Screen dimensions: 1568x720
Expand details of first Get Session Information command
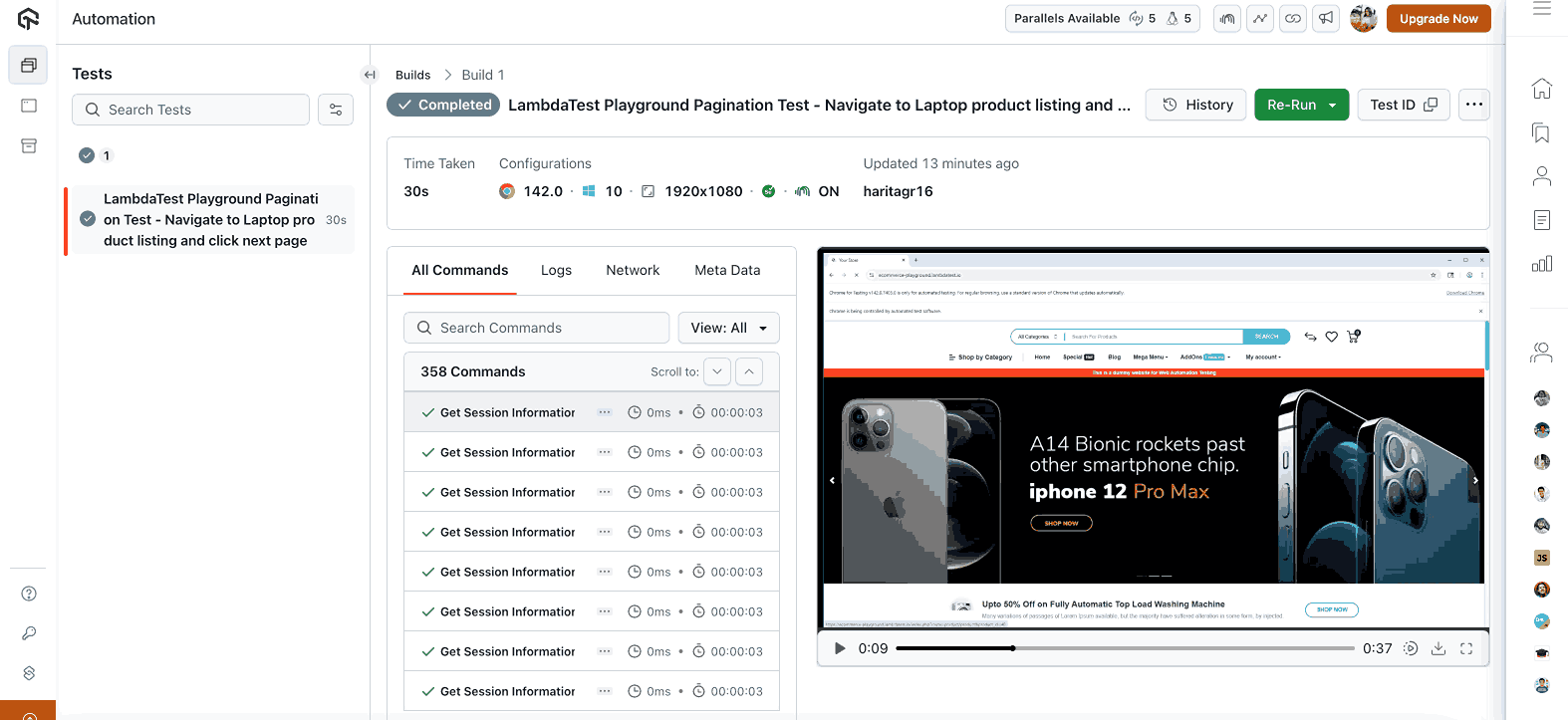pyautogui.click(x=605, y=412)
